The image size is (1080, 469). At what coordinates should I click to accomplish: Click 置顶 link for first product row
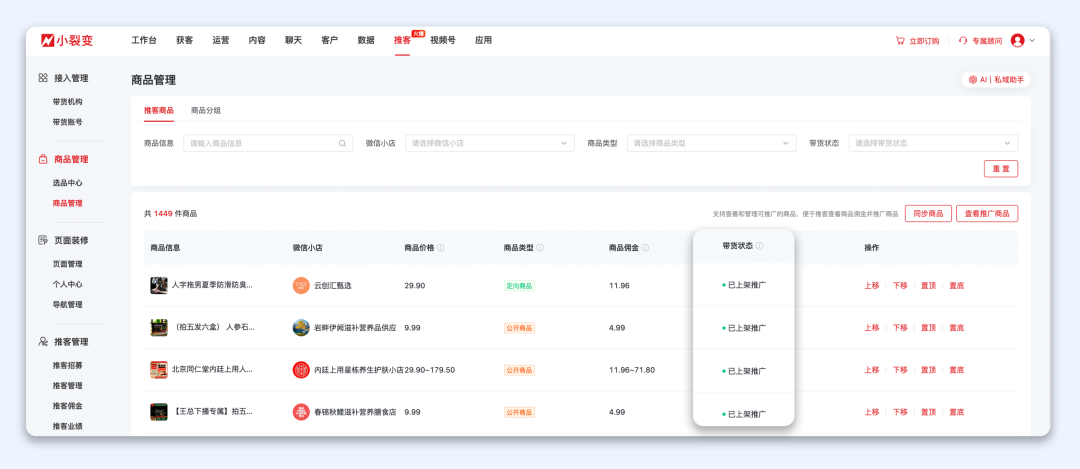coord(928,286)
